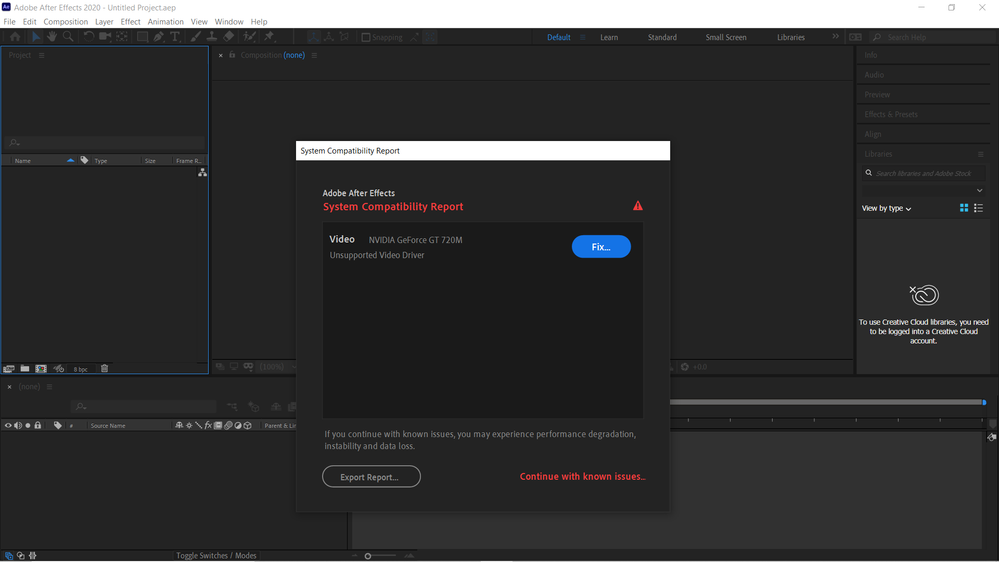Select the Brush tool
Screen dimensions: 999x562
(196, 37)
